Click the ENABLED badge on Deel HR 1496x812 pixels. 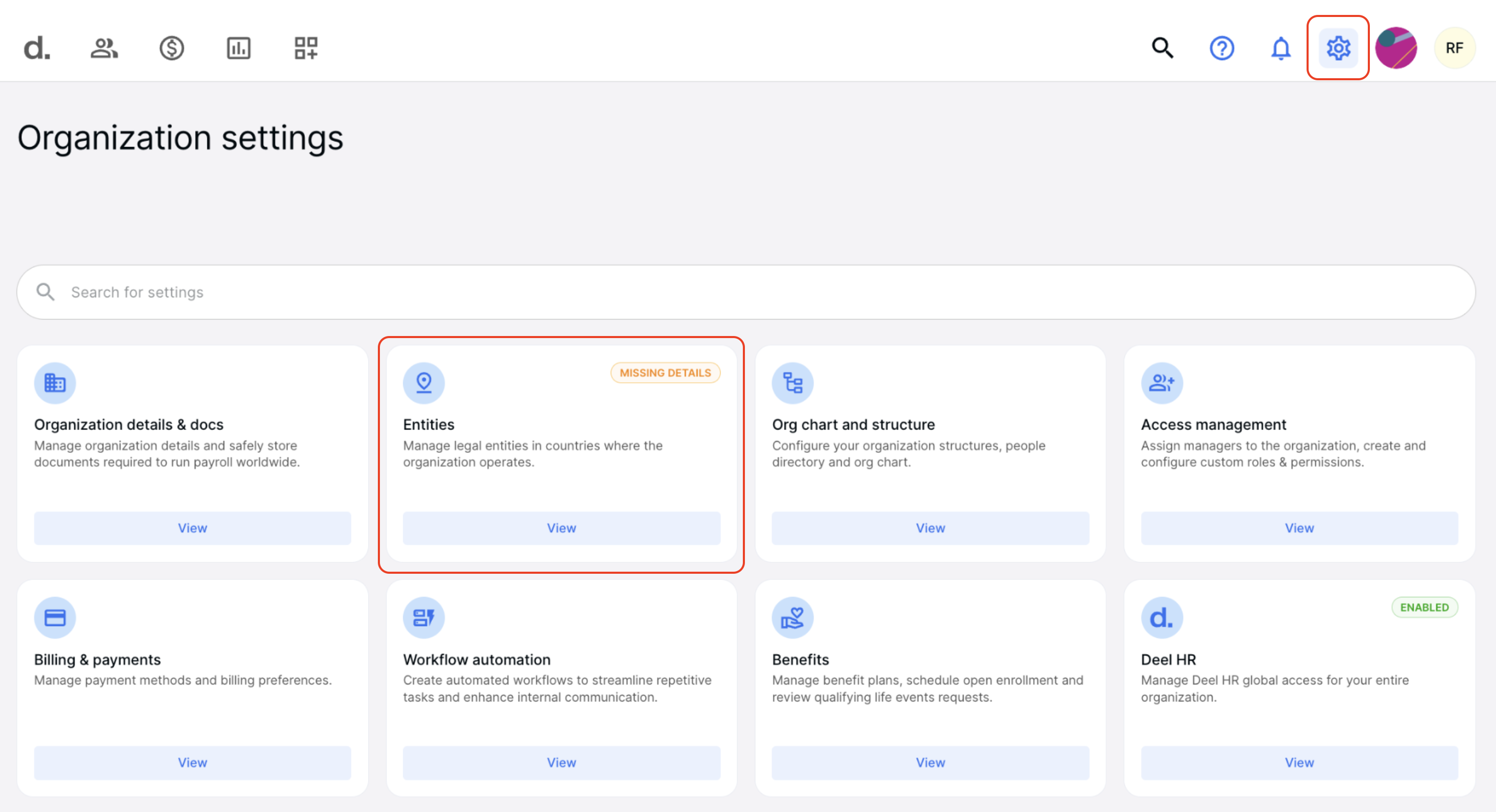click(1424, 607)
